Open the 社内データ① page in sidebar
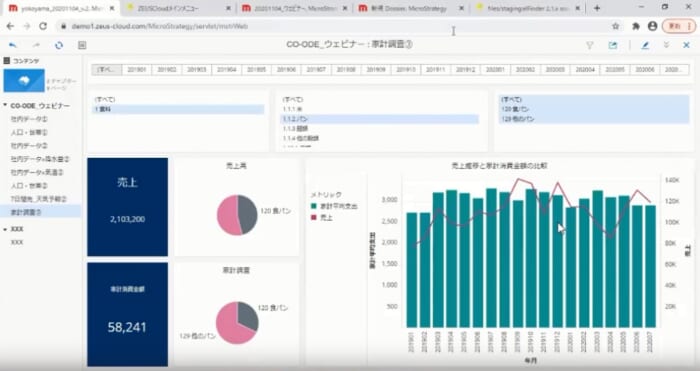 click(x=29, y=119)
